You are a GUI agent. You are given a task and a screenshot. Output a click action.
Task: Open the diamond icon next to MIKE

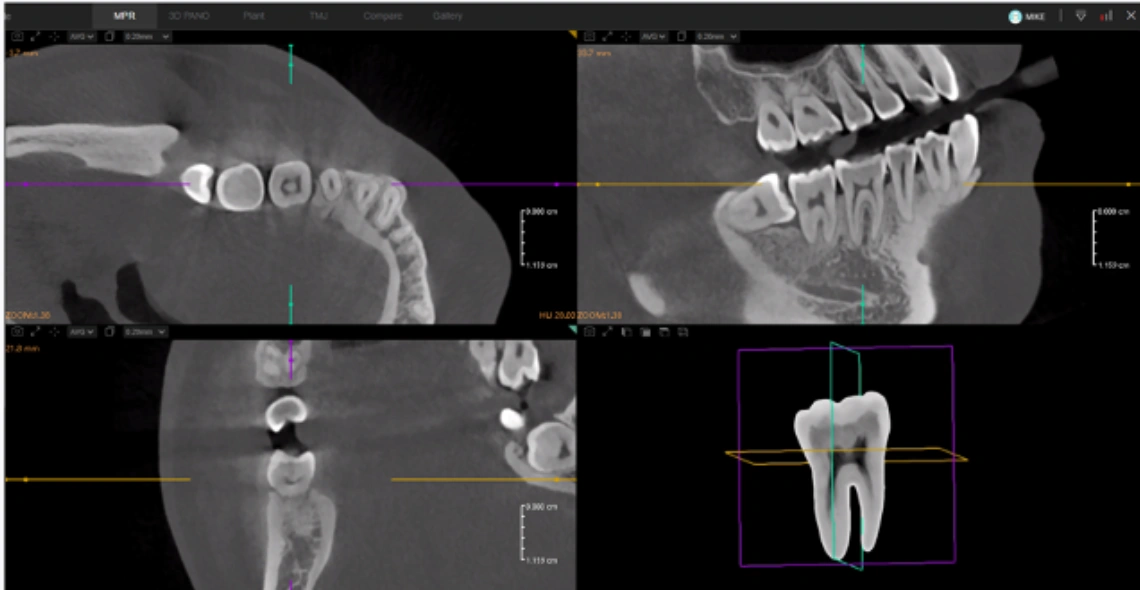(x=1080, y=16)
